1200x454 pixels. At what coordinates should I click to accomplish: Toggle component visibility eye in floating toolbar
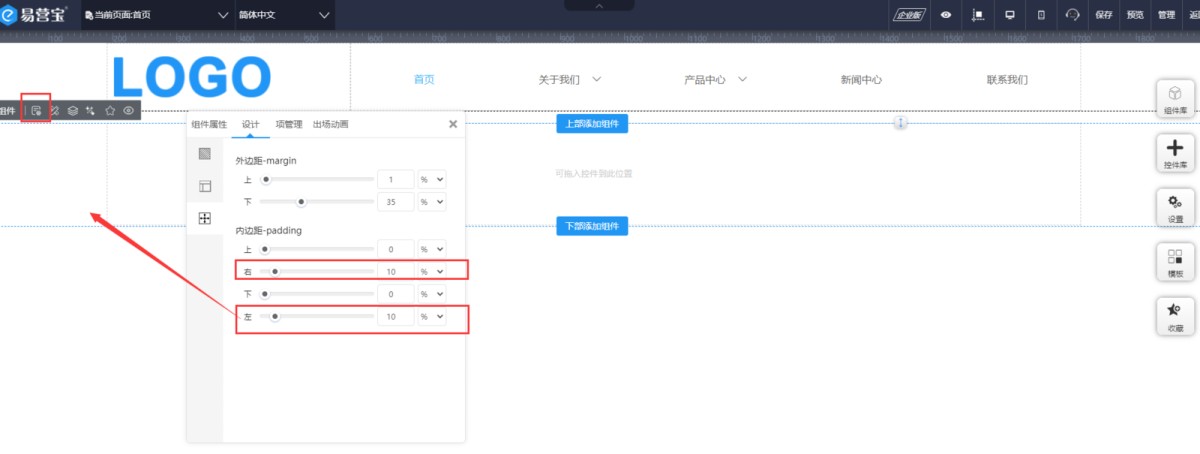pos(129,110)
